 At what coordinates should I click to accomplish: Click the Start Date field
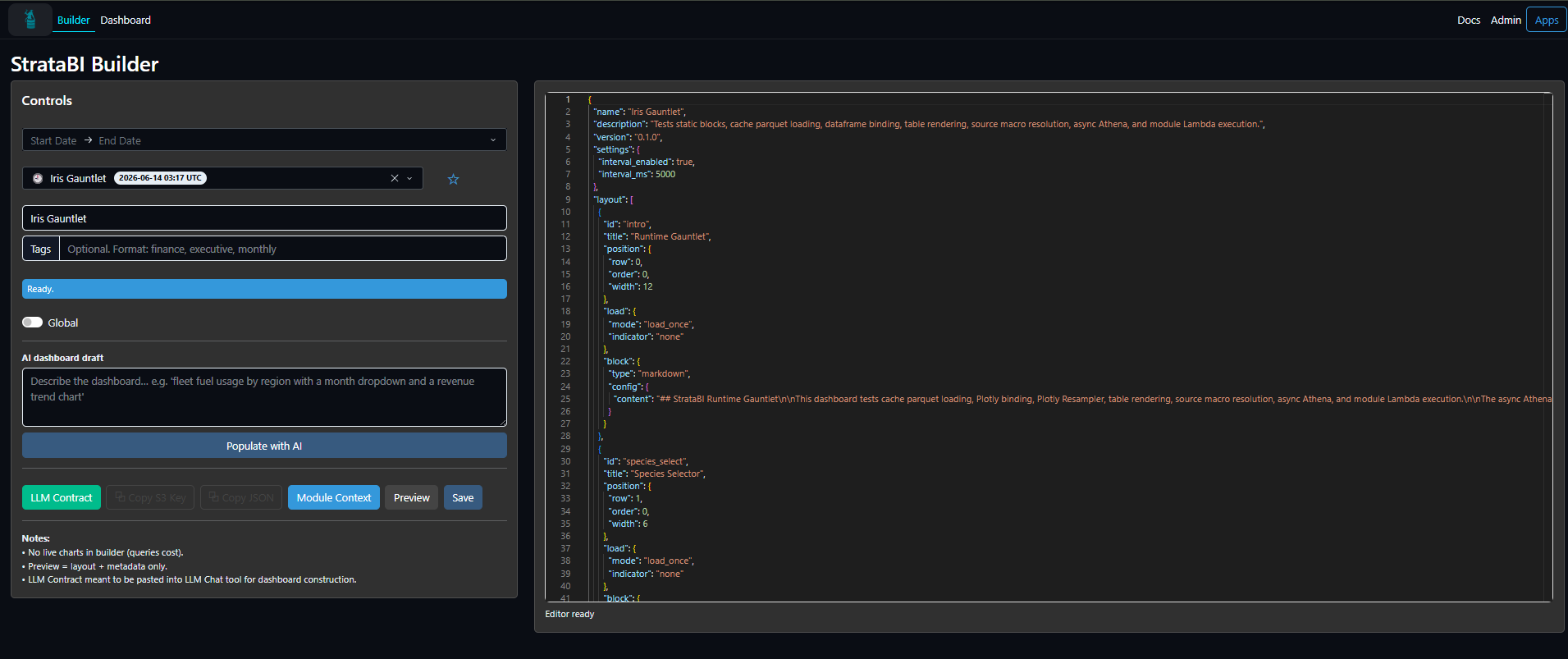(53, 140)
